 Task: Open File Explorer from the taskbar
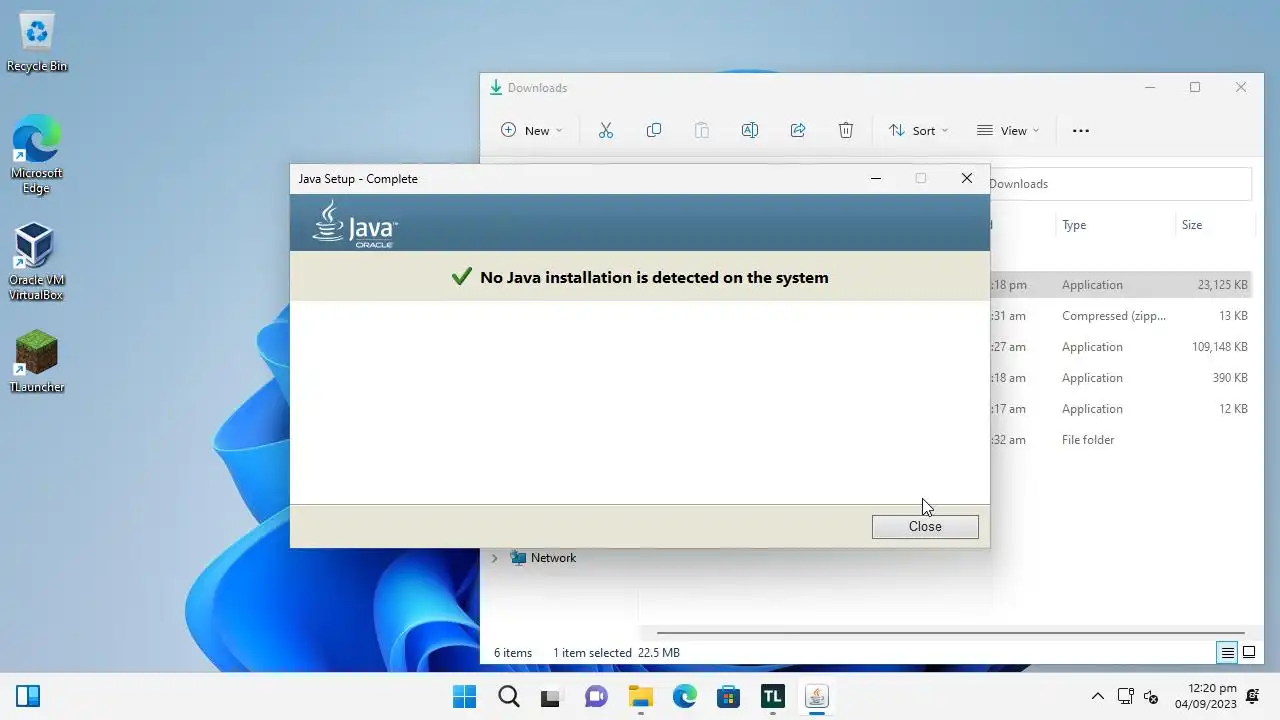coord(640,696)
